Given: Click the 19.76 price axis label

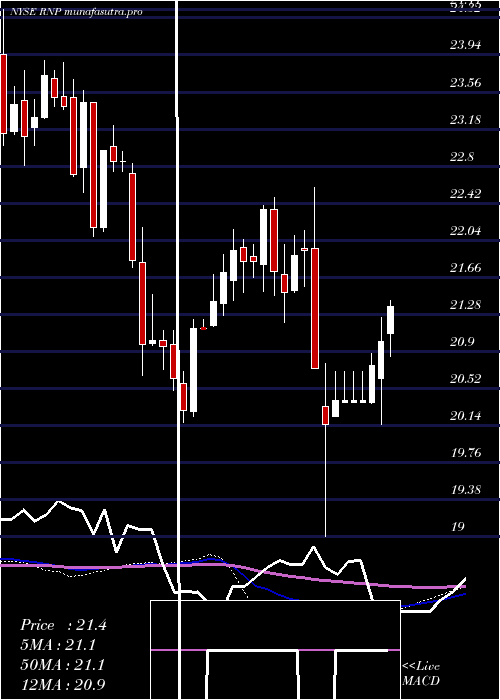Looking at the screenshot, I should [x=466, y=453].
